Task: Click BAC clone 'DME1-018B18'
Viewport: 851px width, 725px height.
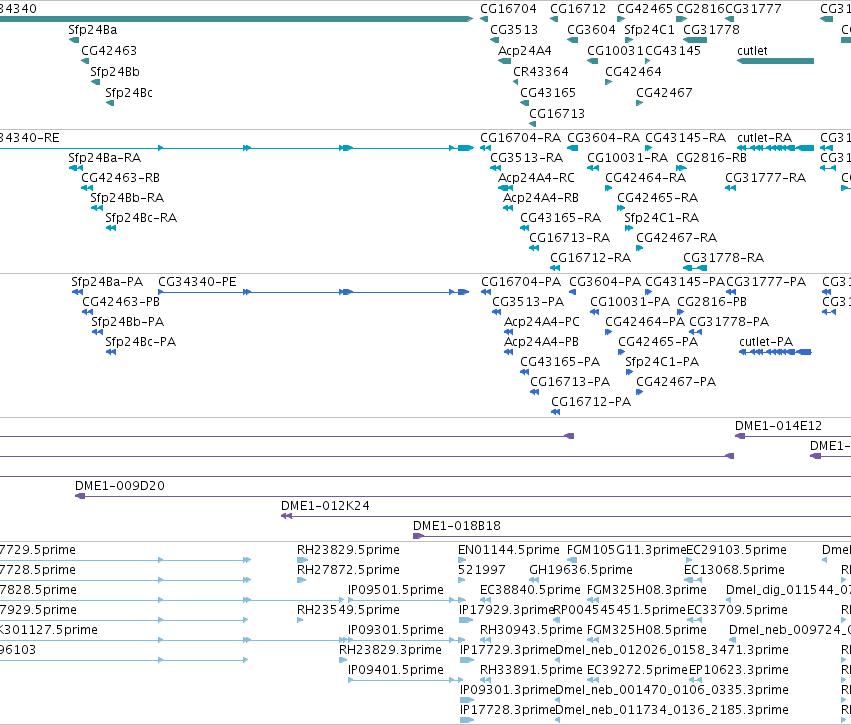Action: point(456,526)
